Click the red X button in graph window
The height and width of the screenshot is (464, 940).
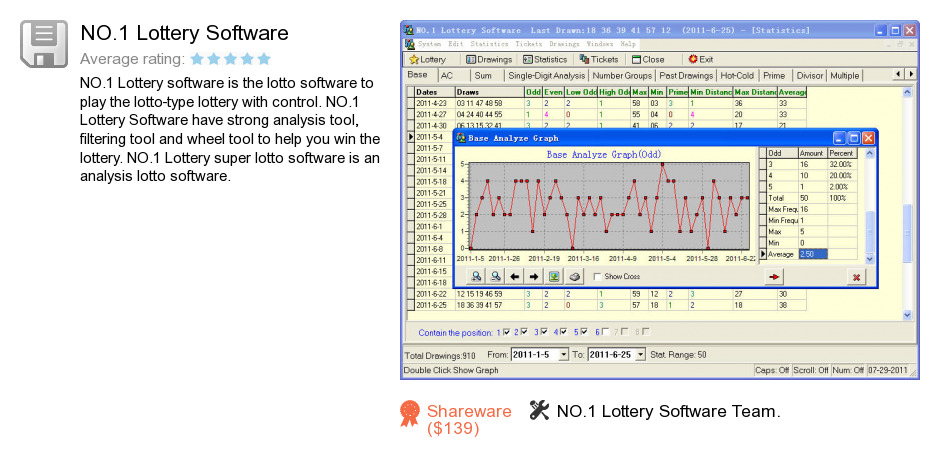pos(856,277)
